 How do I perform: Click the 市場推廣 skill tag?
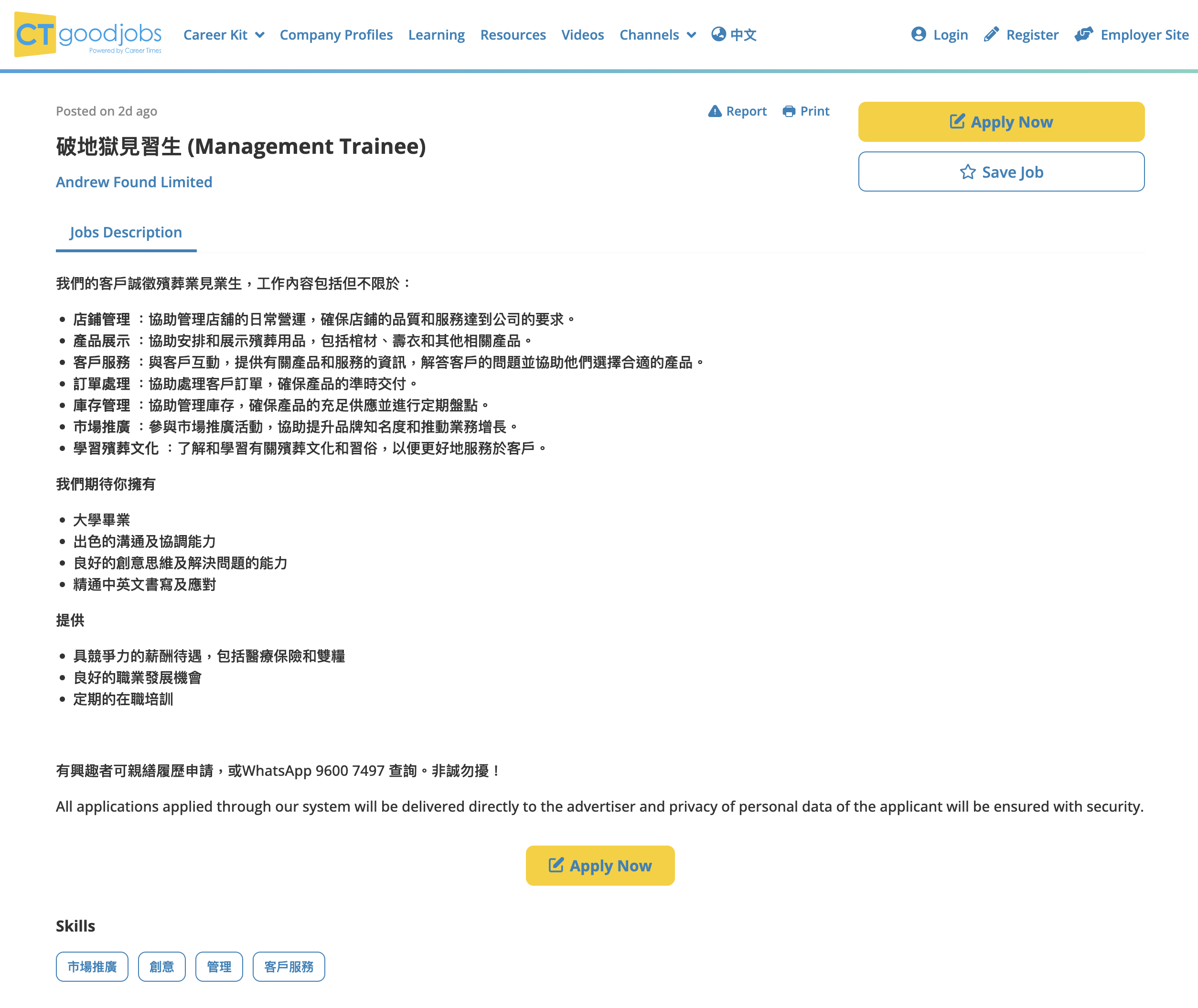point(92,966)
